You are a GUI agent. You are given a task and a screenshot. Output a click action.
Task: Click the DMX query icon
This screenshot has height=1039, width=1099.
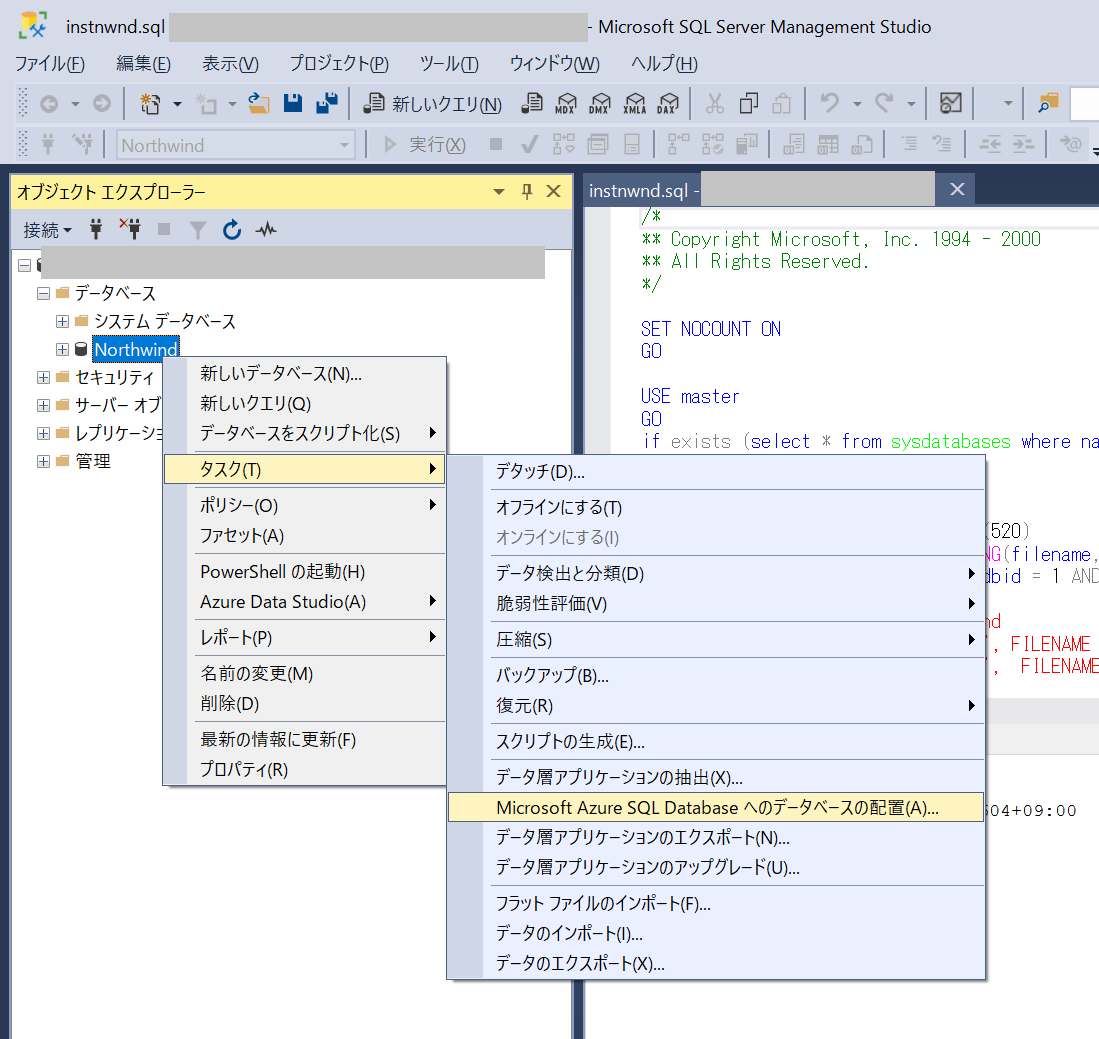point(600,104)
